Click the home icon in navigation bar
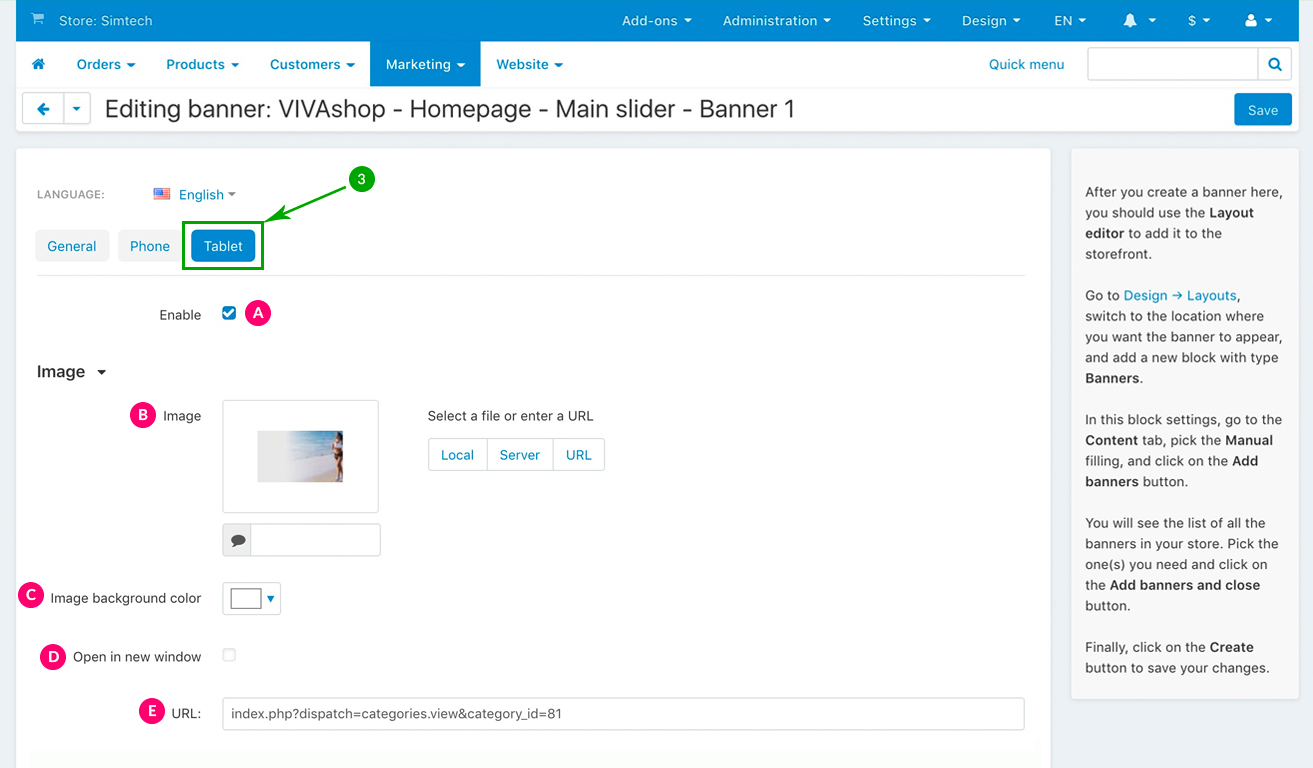This screenshot has height=768, width=1313. point(39,64)
